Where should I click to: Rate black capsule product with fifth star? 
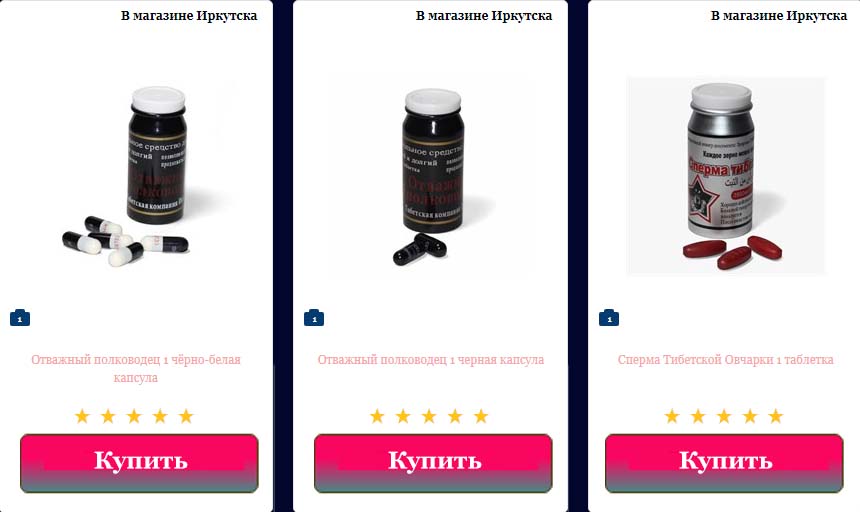(481, 416)
